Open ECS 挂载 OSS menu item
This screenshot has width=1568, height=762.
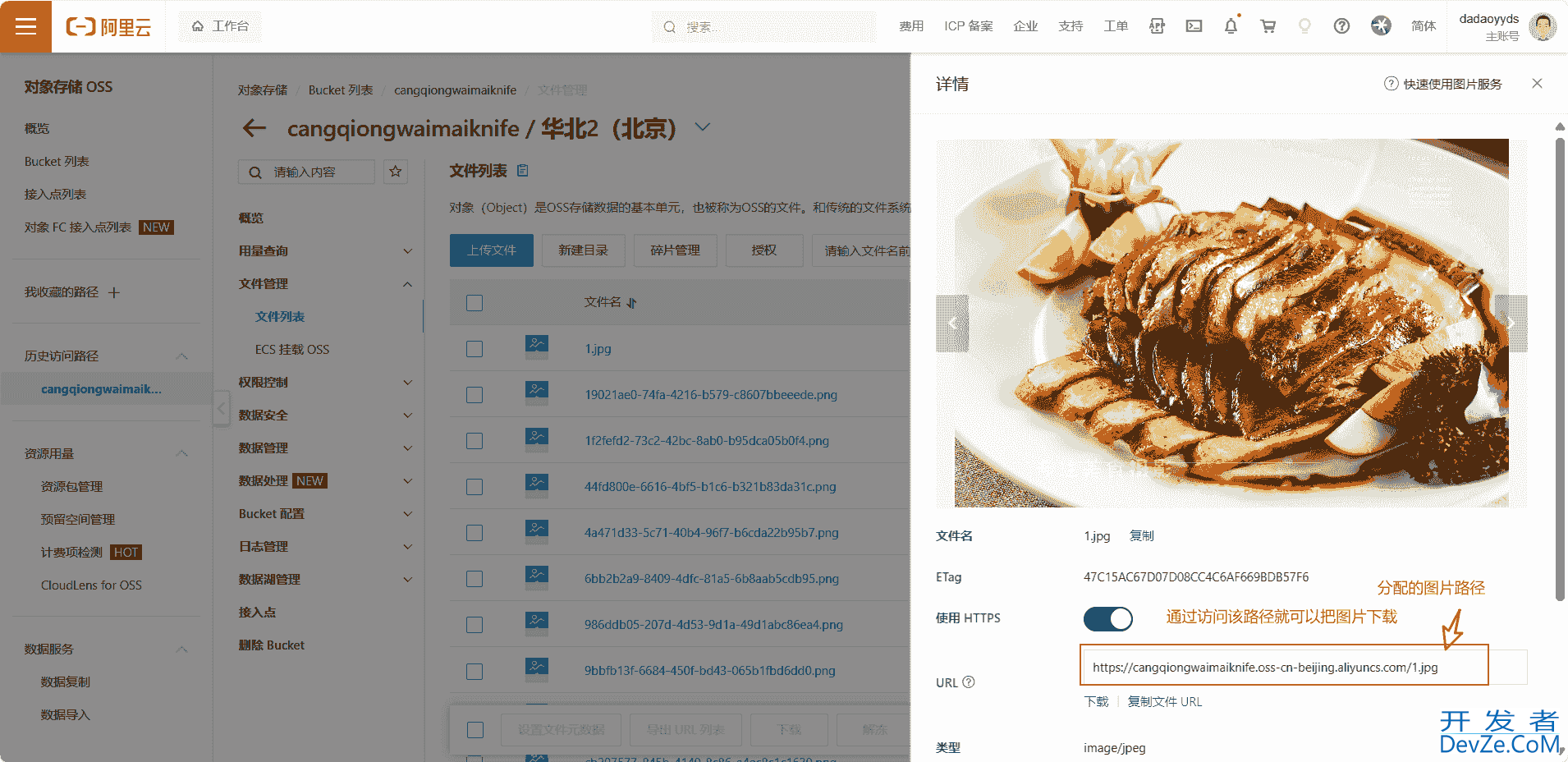(292, 350)
